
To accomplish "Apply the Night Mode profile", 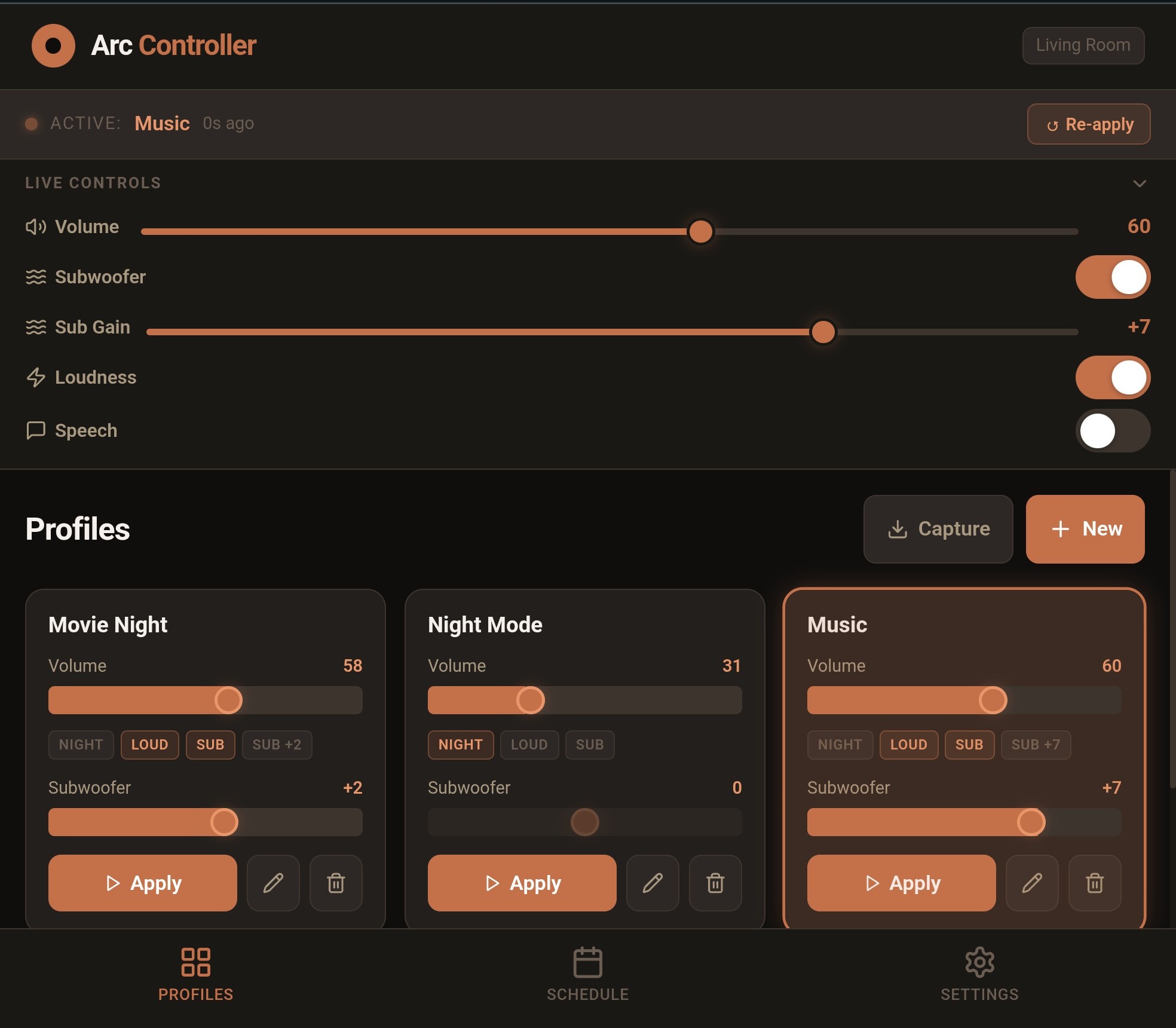I will (x=522, y=883).
